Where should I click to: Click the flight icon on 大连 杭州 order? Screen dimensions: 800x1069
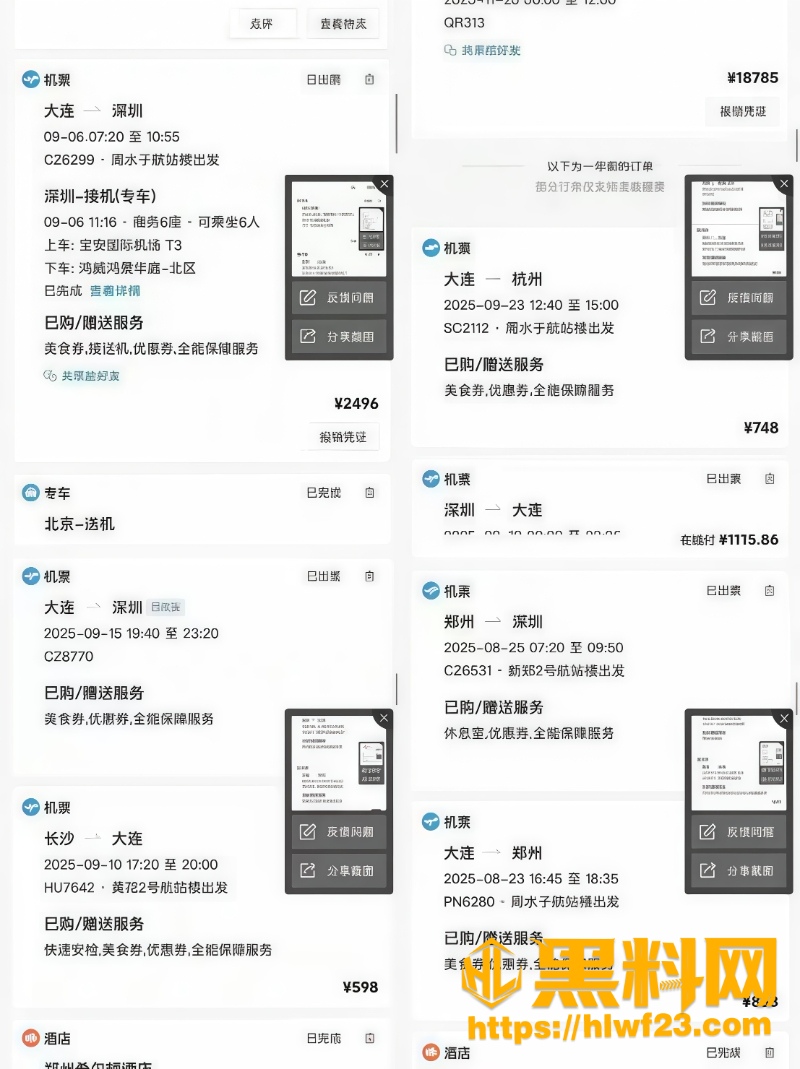tap(430, 247)
